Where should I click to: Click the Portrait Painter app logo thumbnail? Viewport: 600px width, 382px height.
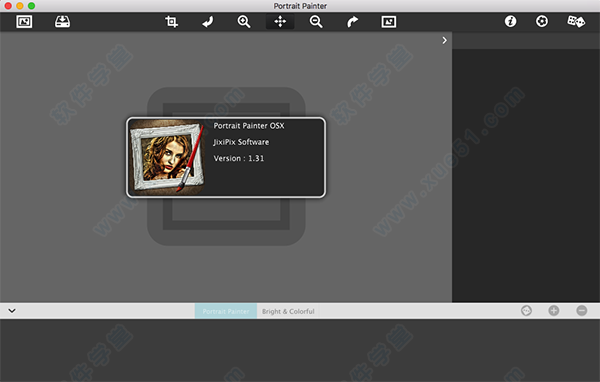[167, 157]
